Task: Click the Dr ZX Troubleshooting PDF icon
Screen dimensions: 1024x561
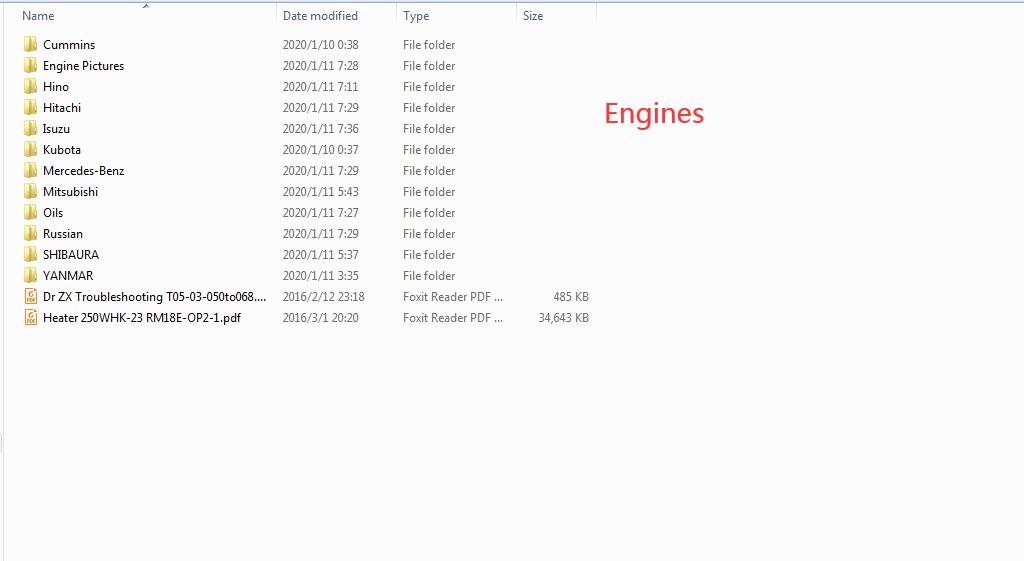Action: tap(30, 297)
